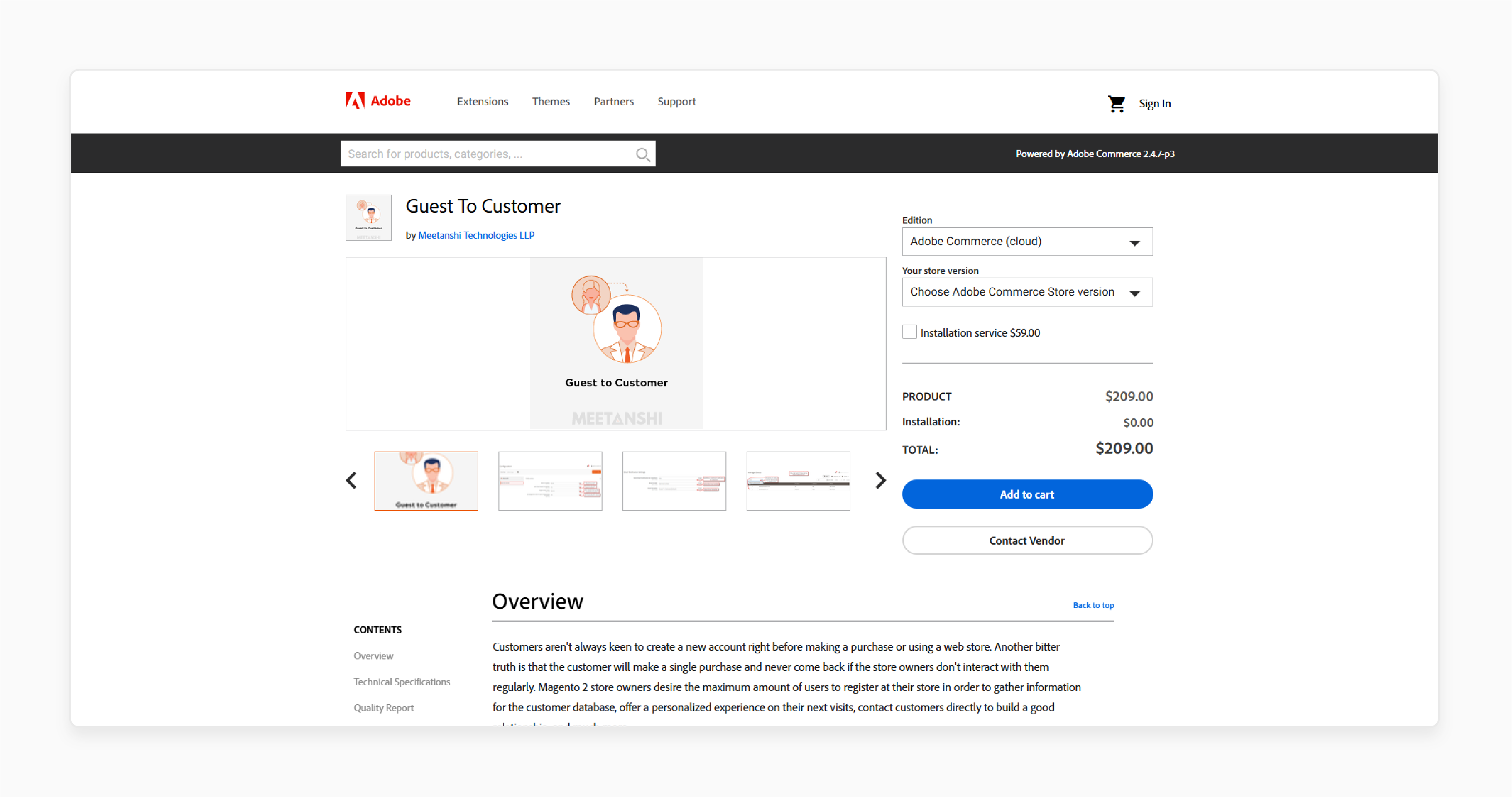Enable the Installation service $59.00 checkbox
The width and height of the screenshot is (1512, 797).
909,332
